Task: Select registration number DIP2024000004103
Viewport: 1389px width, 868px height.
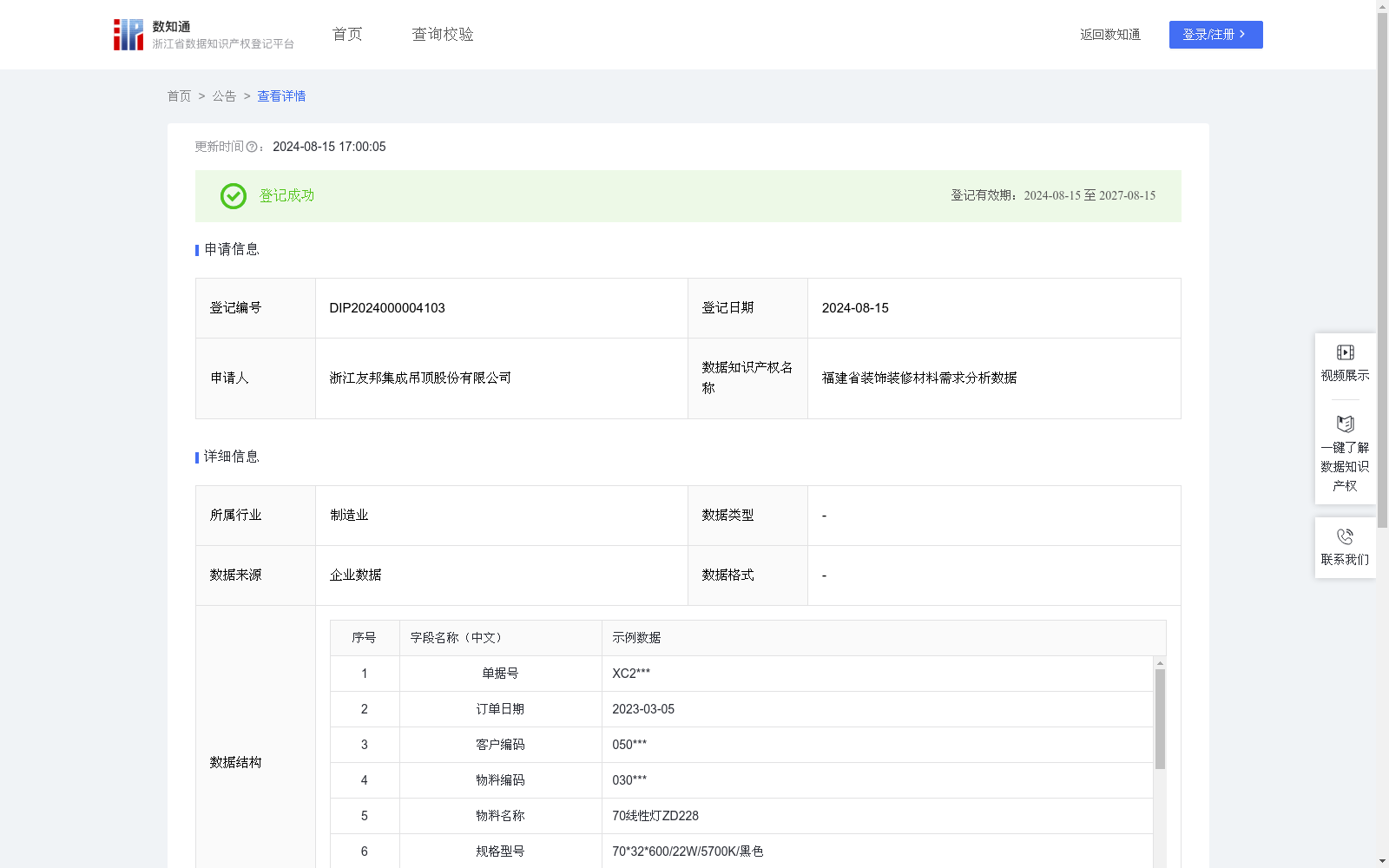Action: point(387,308)
